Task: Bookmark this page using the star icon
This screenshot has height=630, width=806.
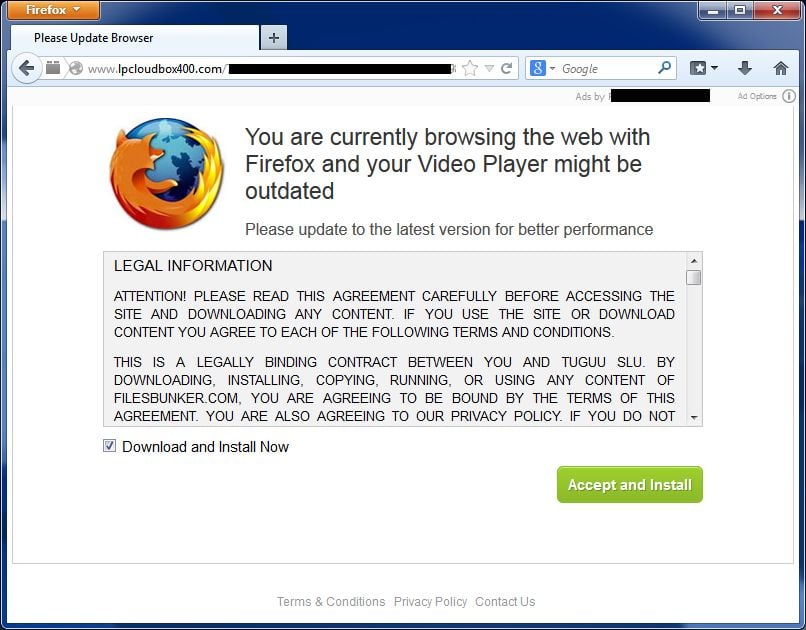Action: point(469,67)
